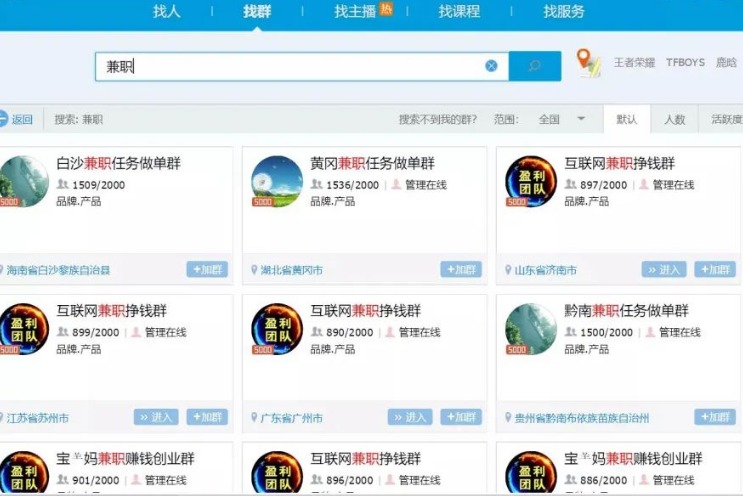Viewport: 743px width, 496px height.
Task: Select the 找服务 tab
Action: (564, 12)
